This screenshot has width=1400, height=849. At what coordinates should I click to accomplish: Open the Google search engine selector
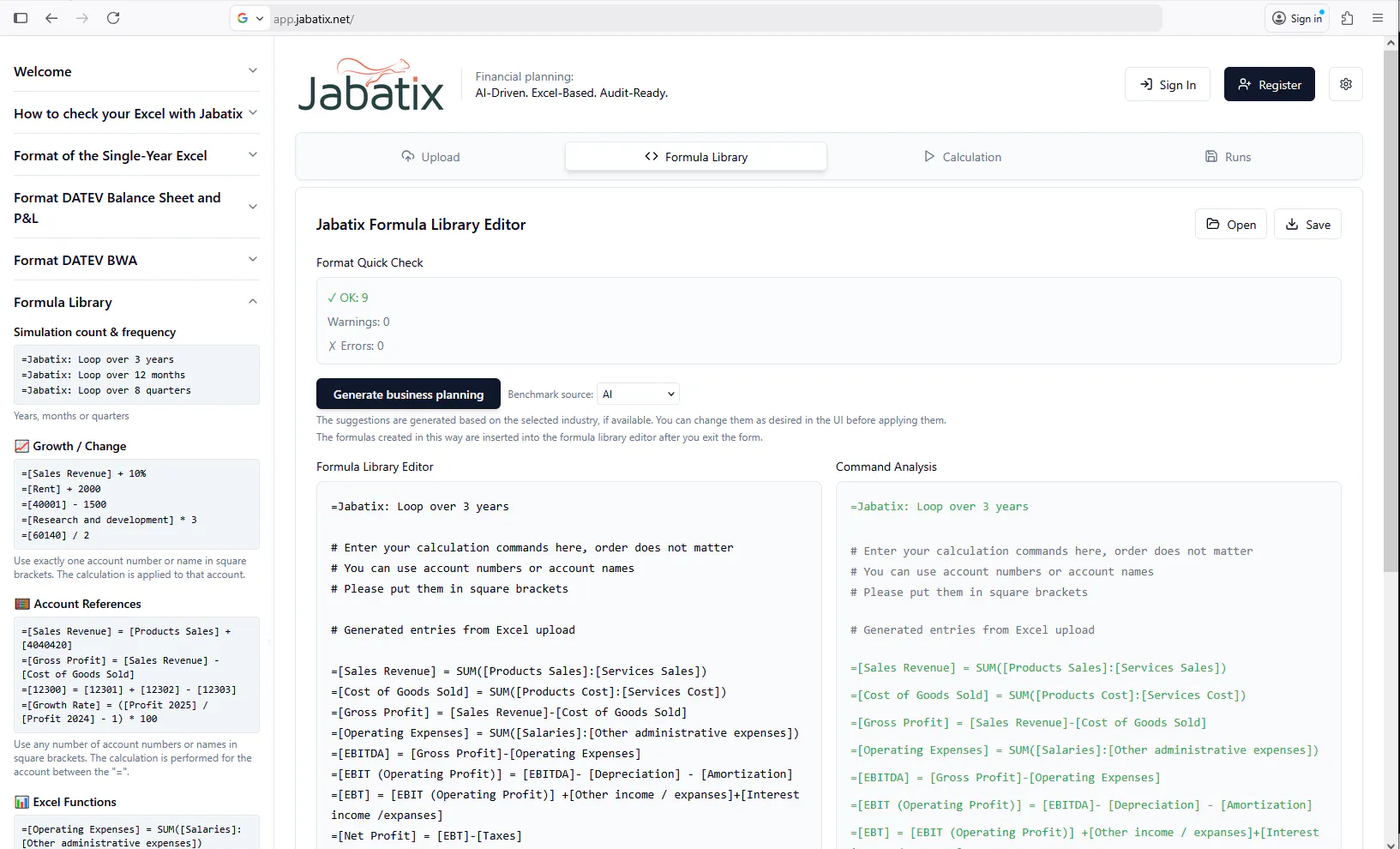tap(249, 18)
